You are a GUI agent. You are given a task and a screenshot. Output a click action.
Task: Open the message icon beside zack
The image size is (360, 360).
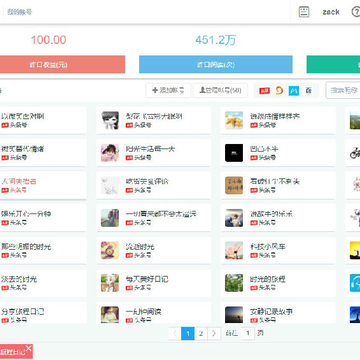(x=304, y=12)
